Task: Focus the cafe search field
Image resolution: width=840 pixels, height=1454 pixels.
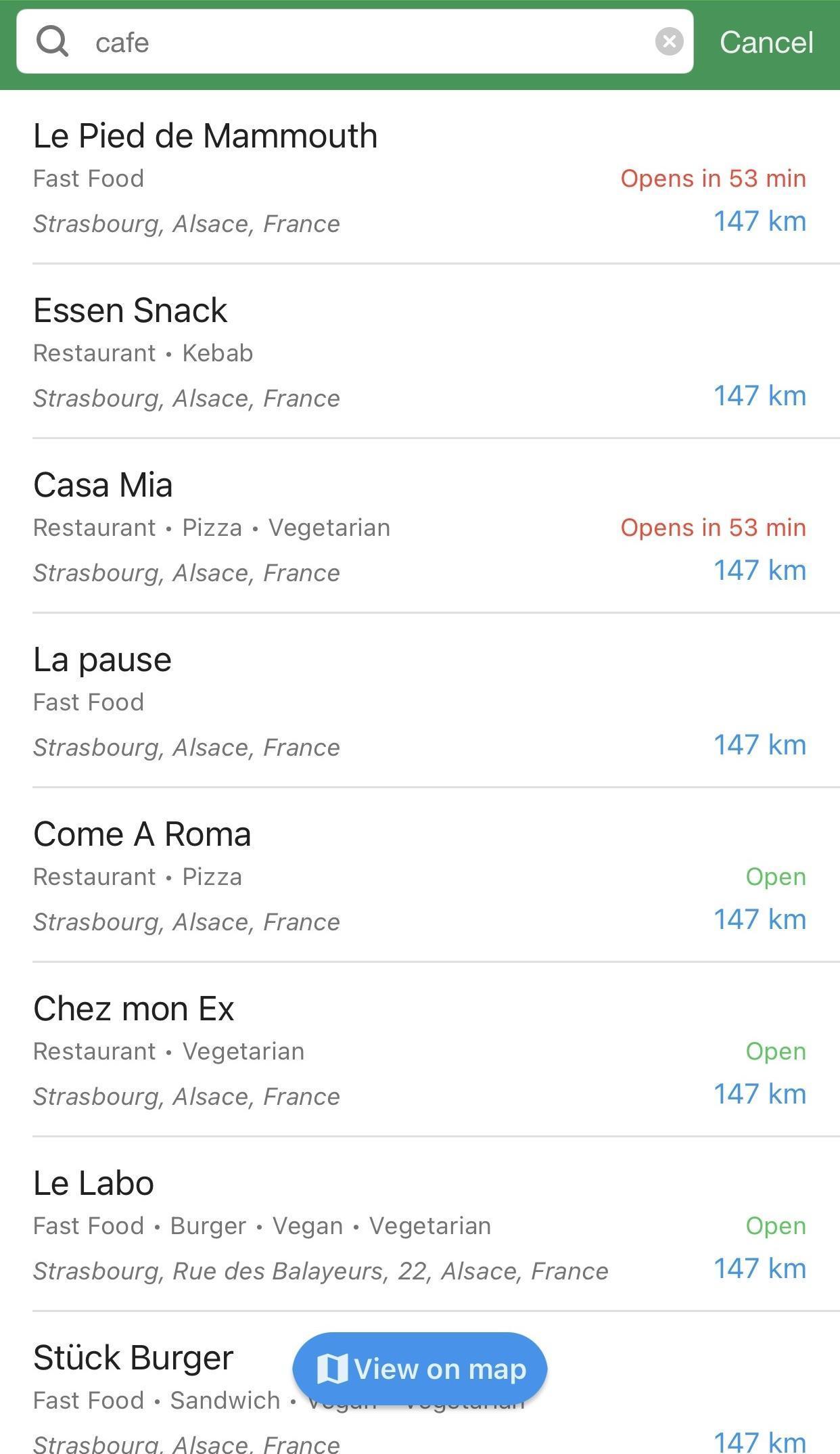Action: (x=365, y=43)
